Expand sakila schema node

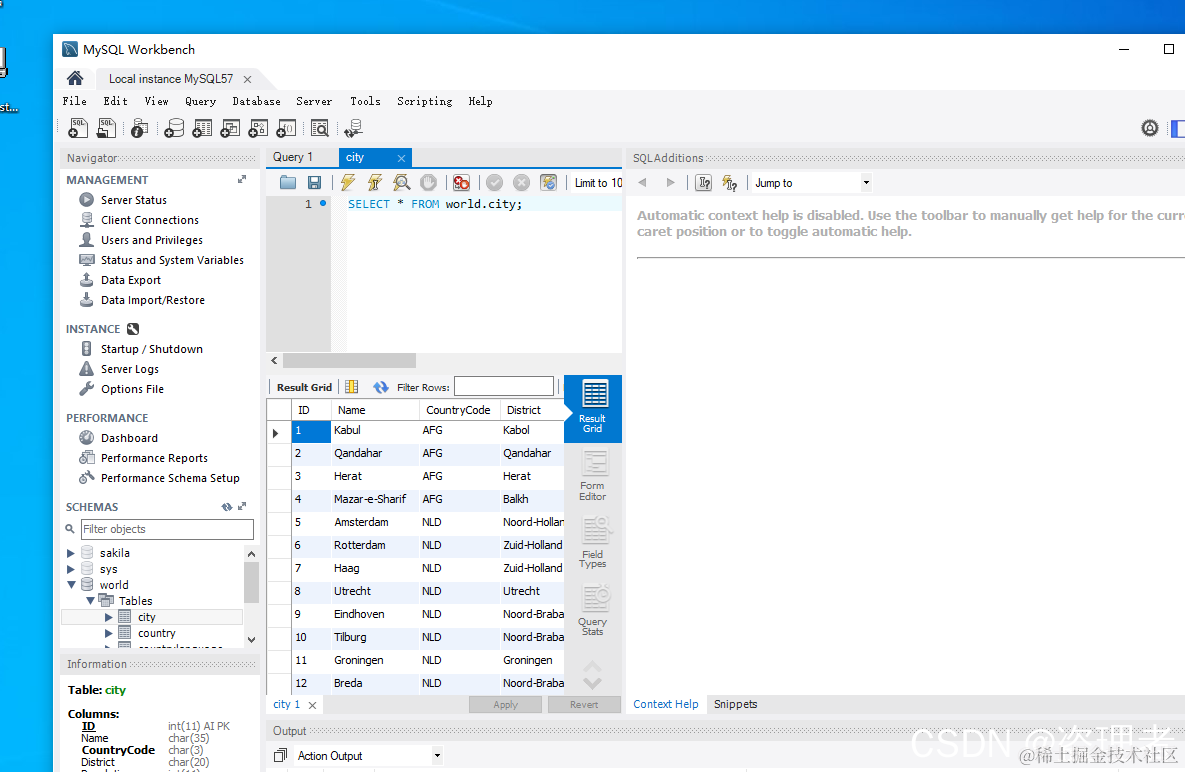[71, 553]
